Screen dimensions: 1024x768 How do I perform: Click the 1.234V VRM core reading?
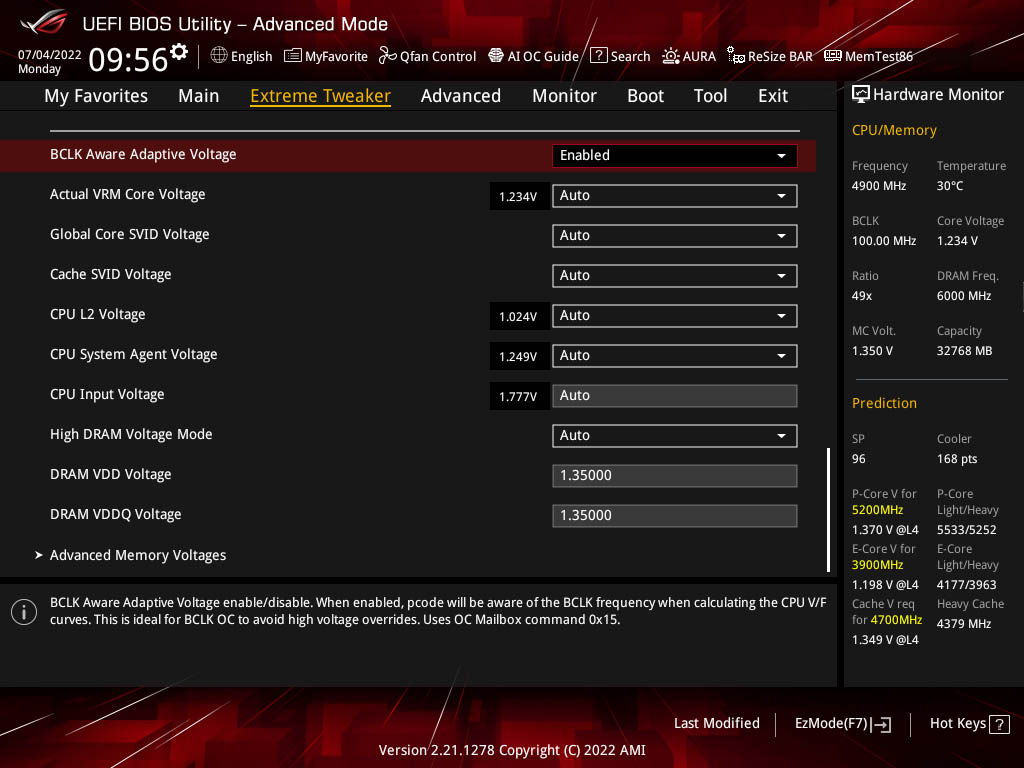coord(519,197)
